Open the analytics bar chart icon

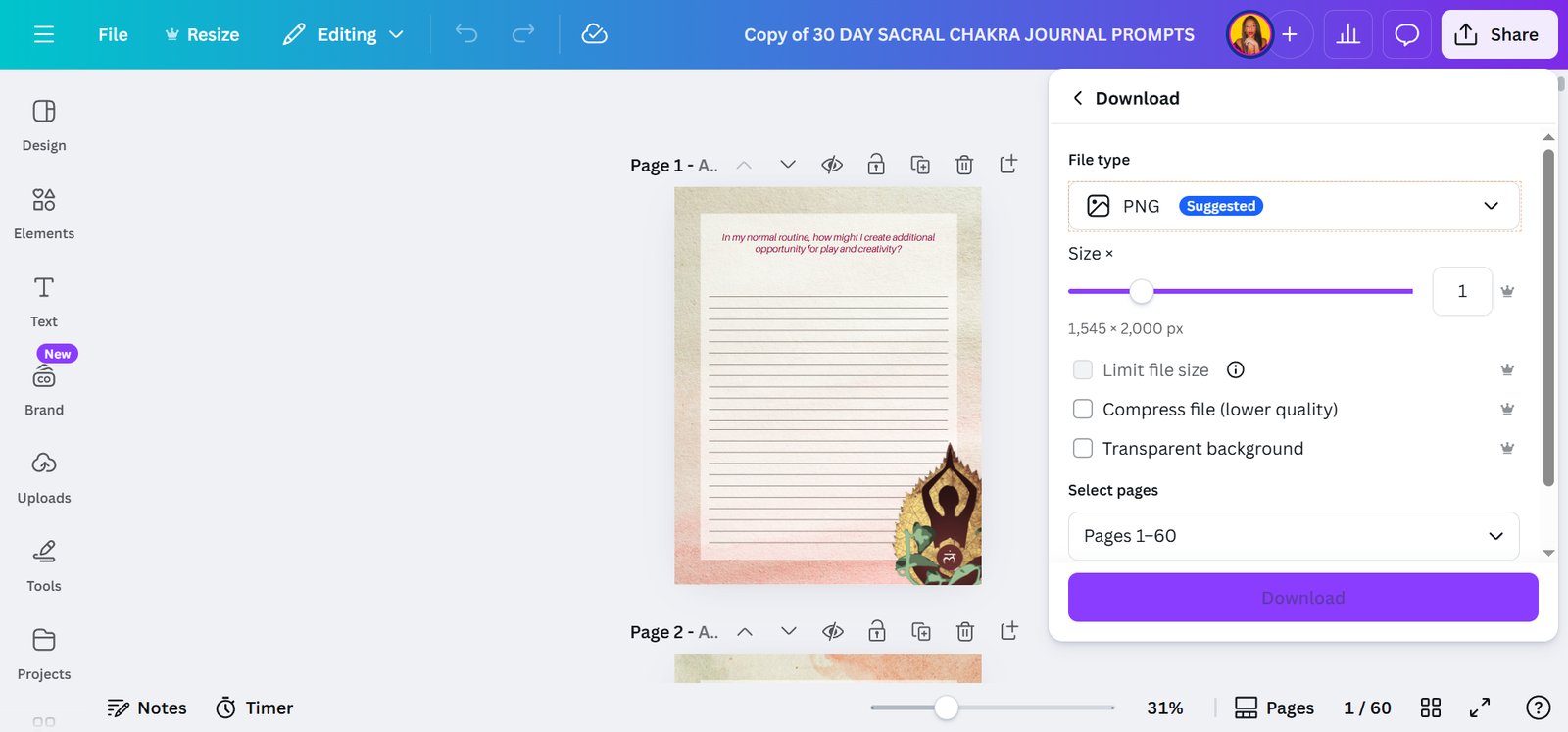1348,35
